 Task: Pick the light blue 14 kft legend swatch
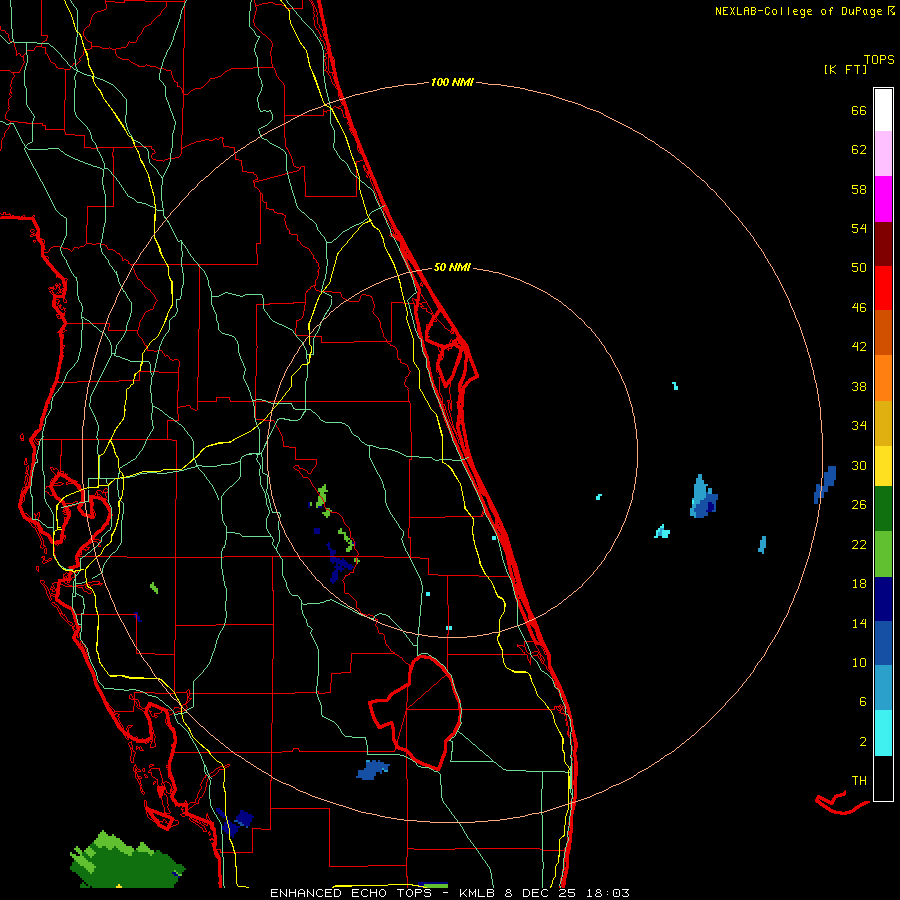click(x=883, y=688)
